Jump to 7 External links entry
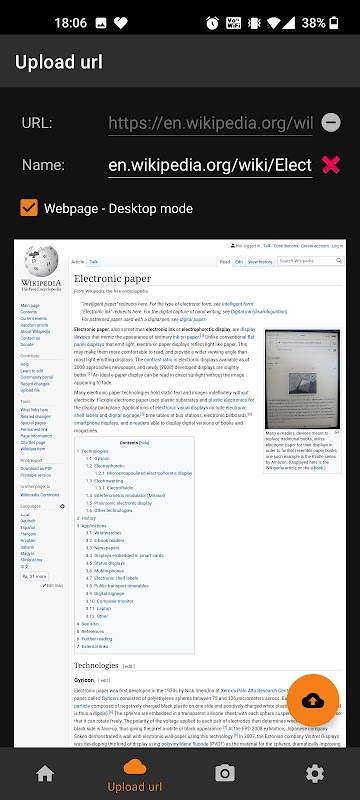Image resolution: width=360 pixels, height=800 pixels. pos(92,646)
